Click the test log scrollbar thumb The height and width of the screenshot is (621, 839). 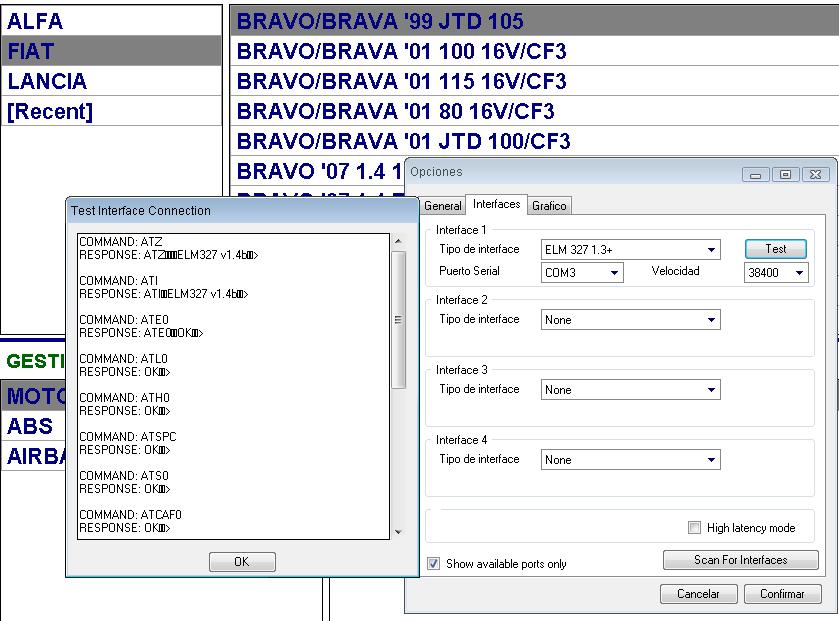[399, 320]
